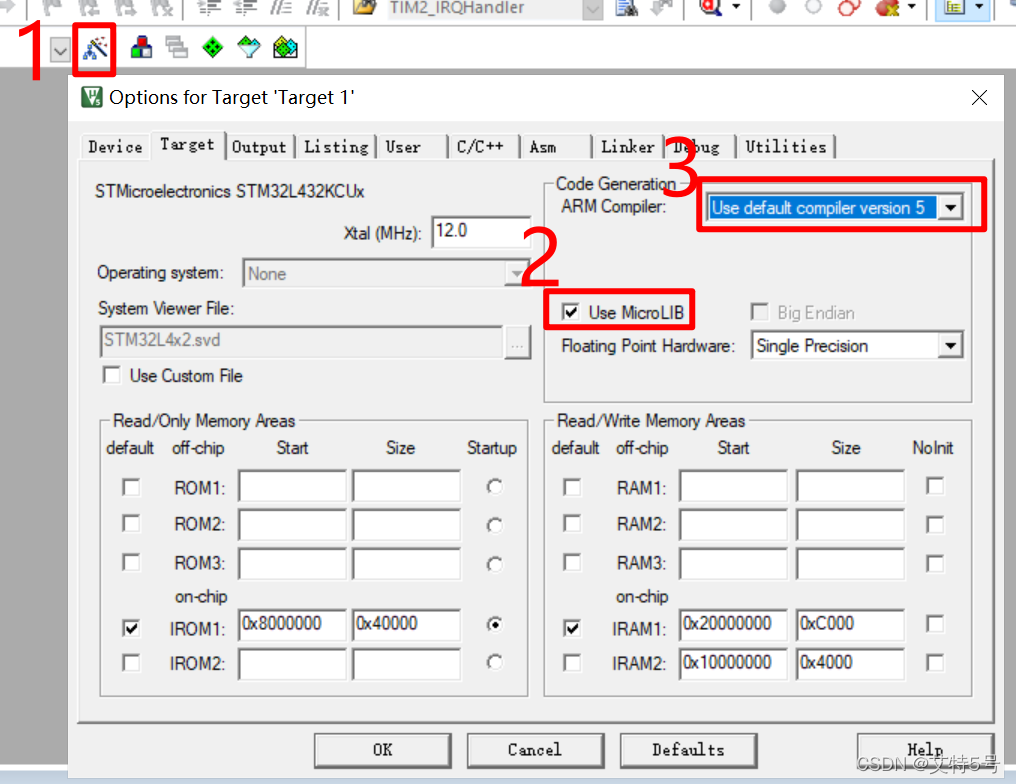Uncheck the IRAM1 default checkbox
The height and width of the screenshot is (784, 1016).
(x=572, y=628)
